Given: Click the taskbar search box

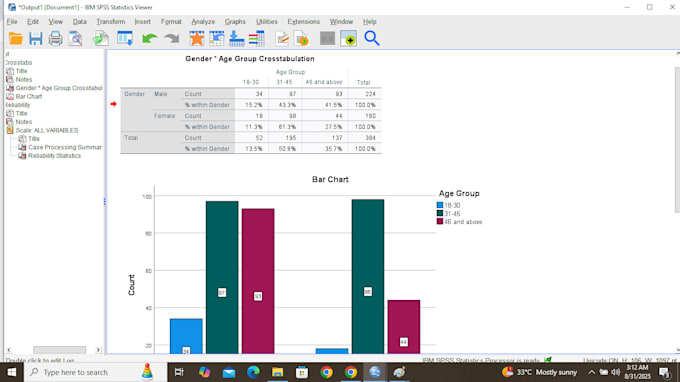Looking at the screenshot, I should pos(95,372).
